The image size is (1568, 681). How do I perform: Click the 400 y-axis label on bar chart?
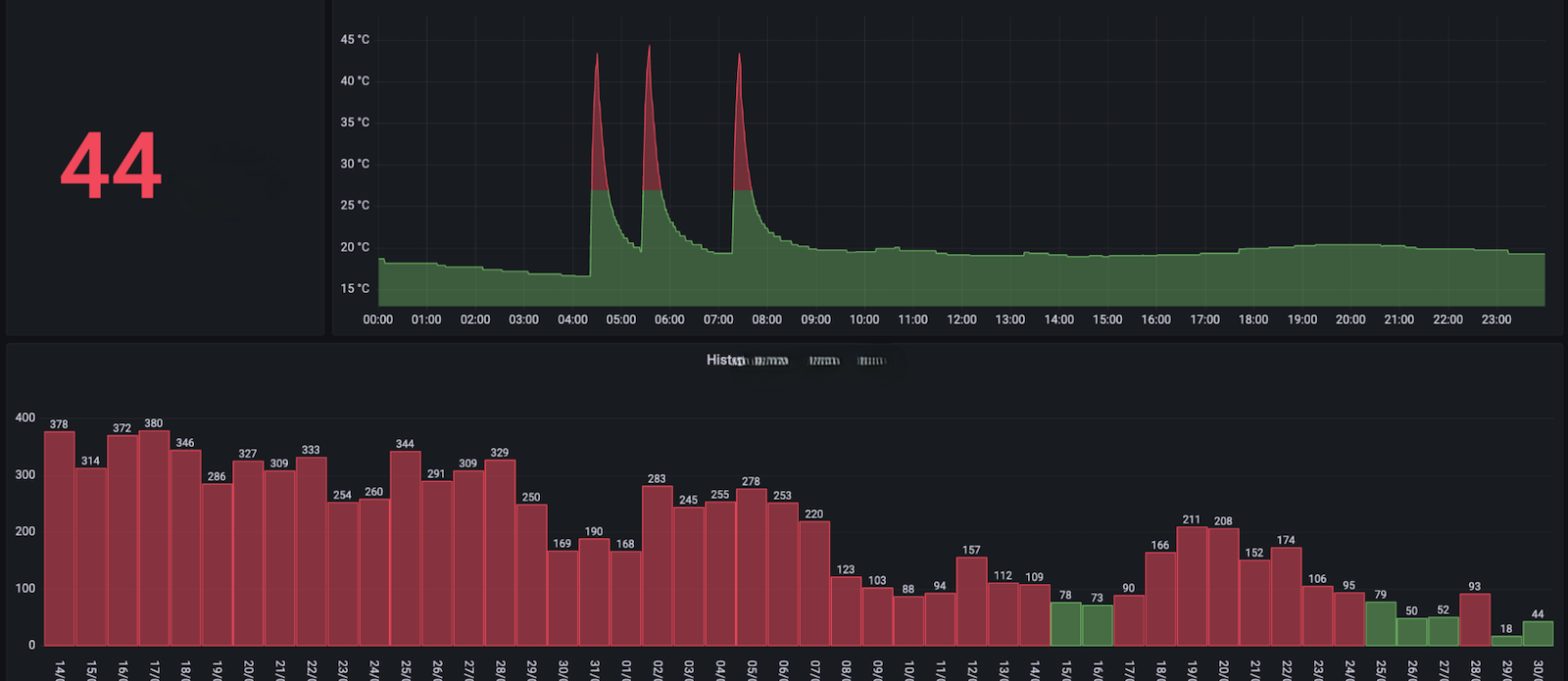tap(25, 417)
